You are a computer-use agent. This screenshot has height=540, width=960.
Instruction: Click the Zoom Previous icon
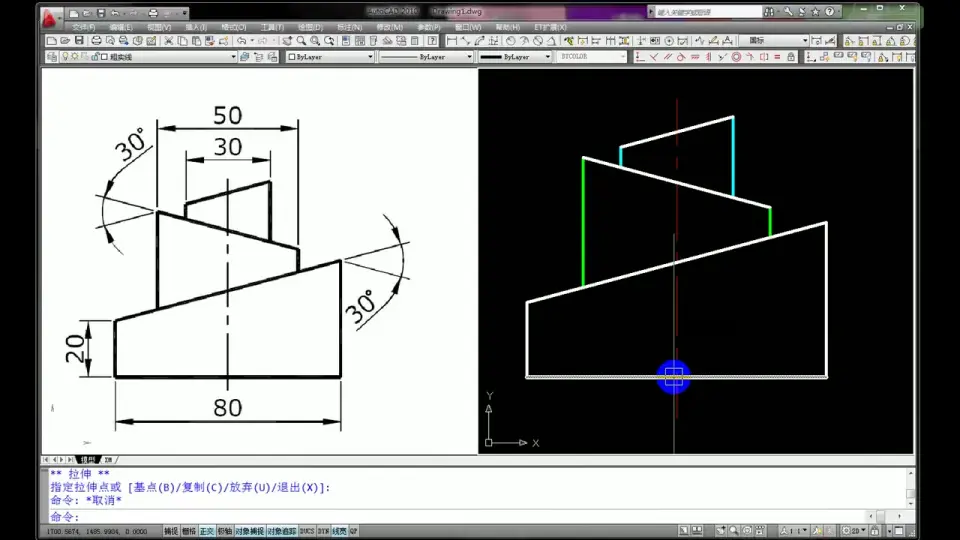pos(329,41)
